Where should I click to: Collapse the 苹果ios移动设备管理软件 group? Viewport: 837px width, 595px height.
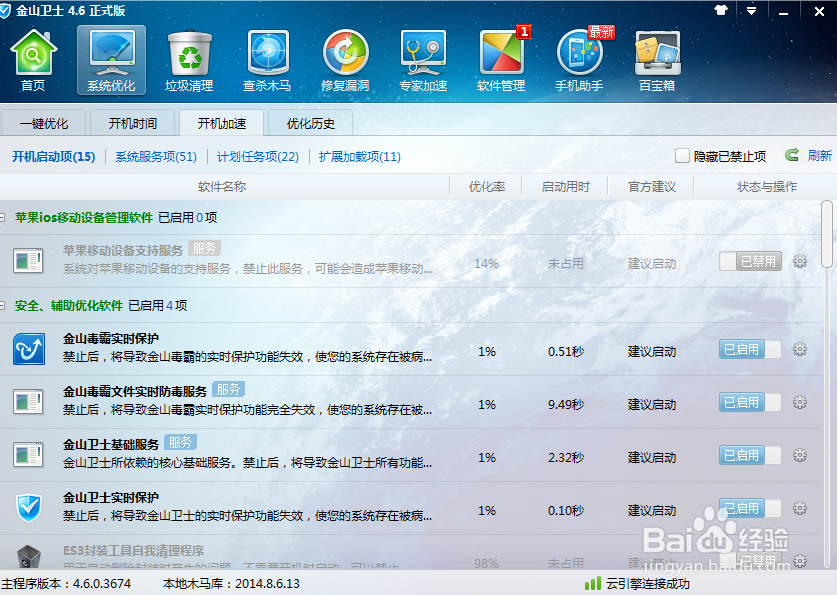[x=3, y=217]
